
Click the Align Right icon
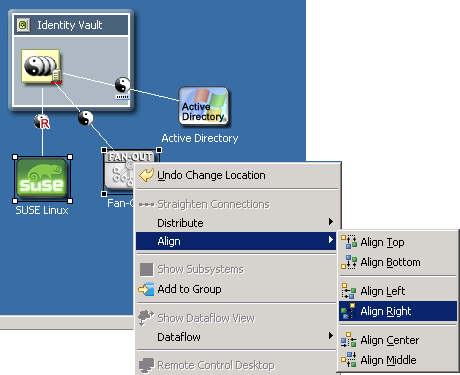pyautogui.click(x=349, y=311)
